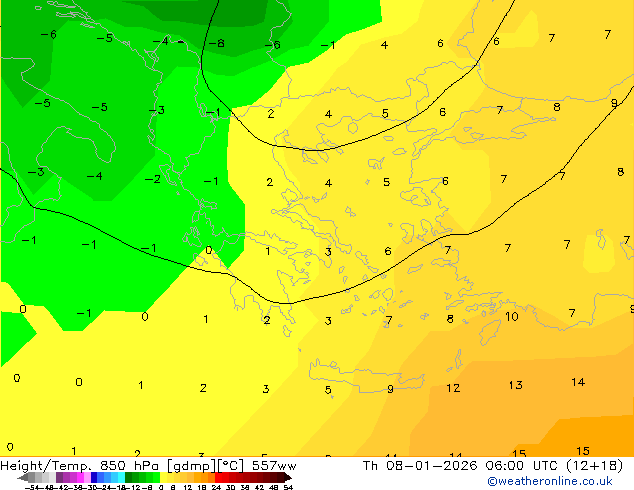This screenshot has width=634, height=490.
Task: Click the date '08-01-2026'
Action: click(x=431, y=466)
